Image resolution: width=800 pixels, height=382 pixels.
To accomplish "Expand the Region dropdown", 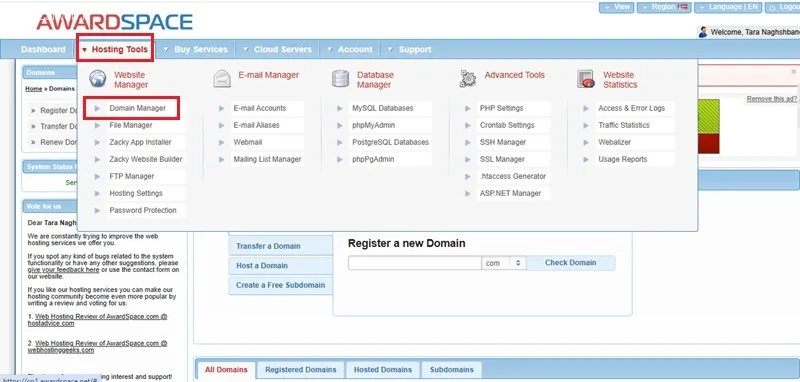I will pos(664,7).
